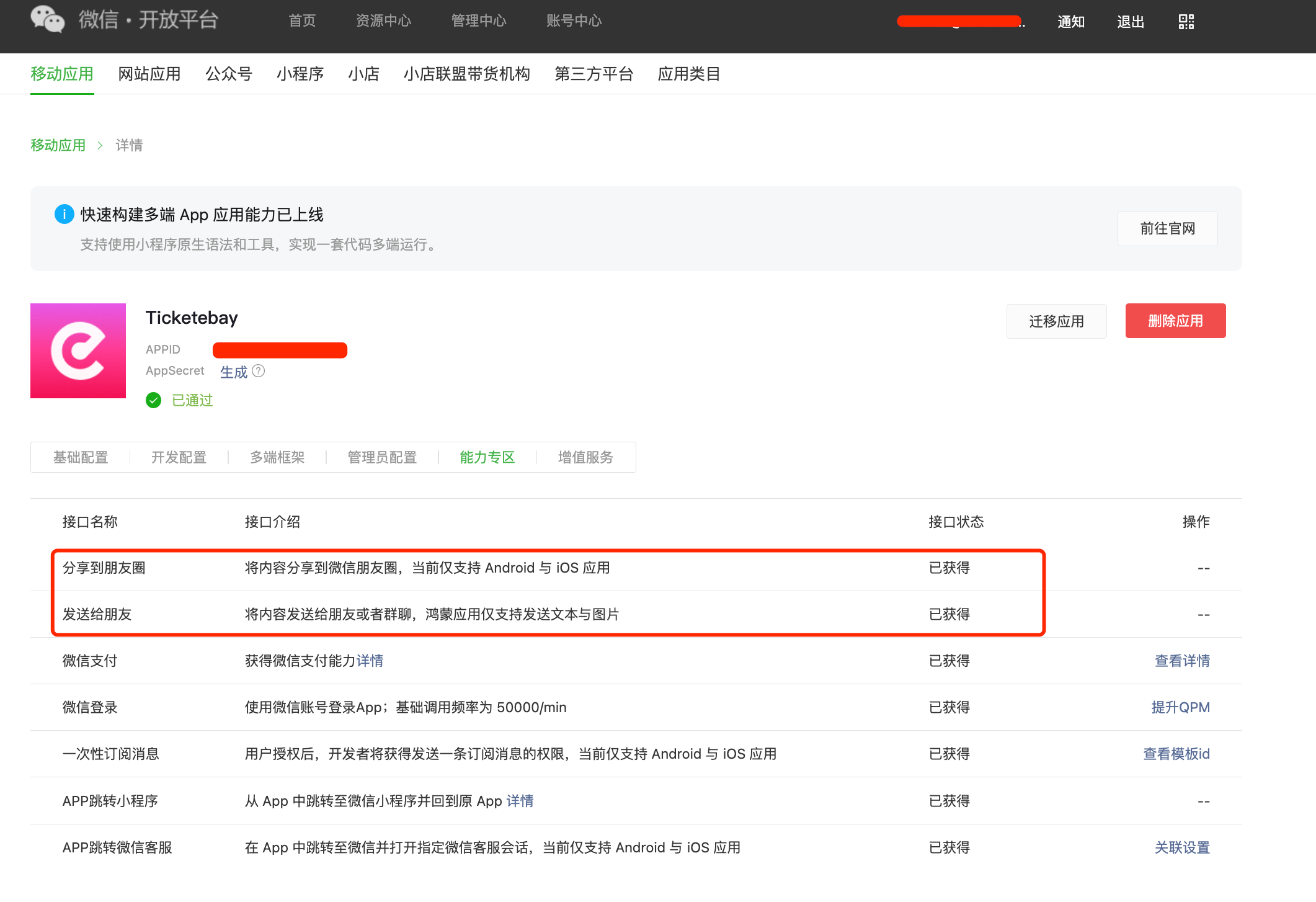Open 查看详情 for 微信支付
The height and width of the screenshot is (902, 1316).
click(1181, 661)
